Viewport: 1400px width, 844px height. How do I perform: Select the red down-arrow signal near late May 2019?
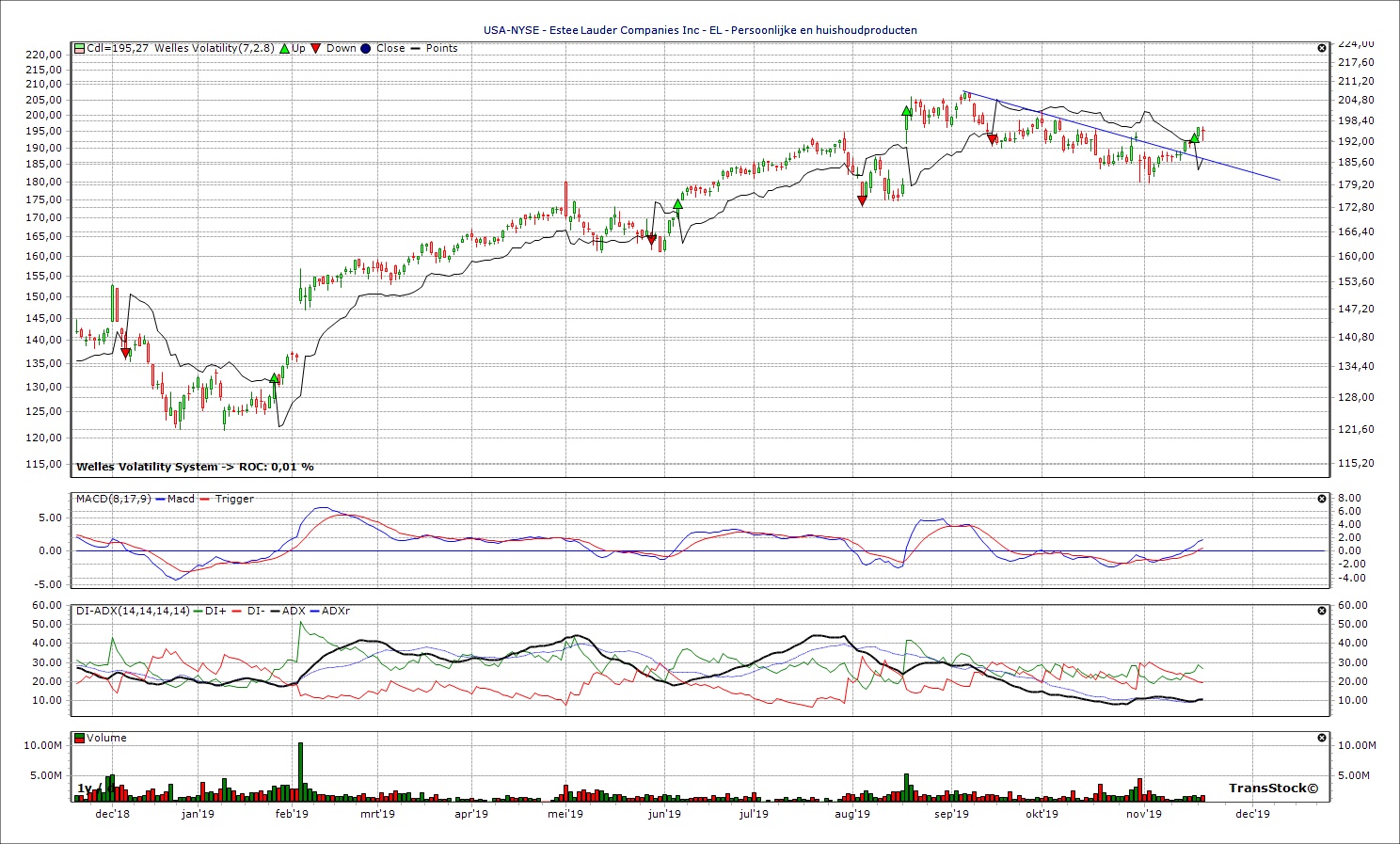651,240
